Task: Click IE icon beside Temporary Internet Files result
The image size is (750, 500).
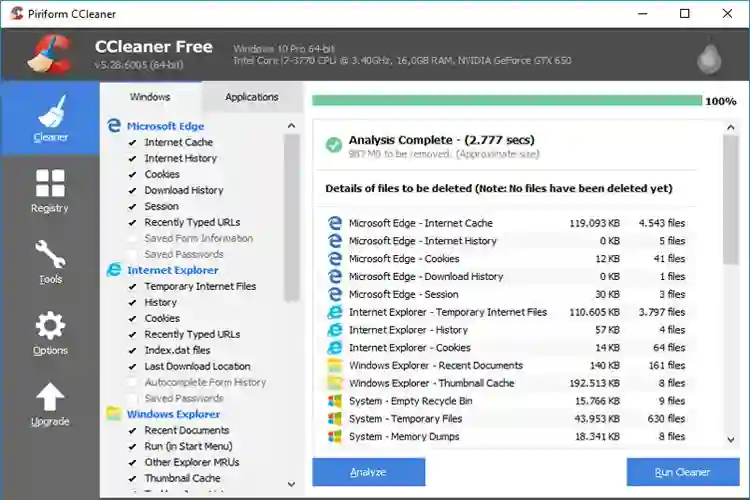Action: pos(335,312)
